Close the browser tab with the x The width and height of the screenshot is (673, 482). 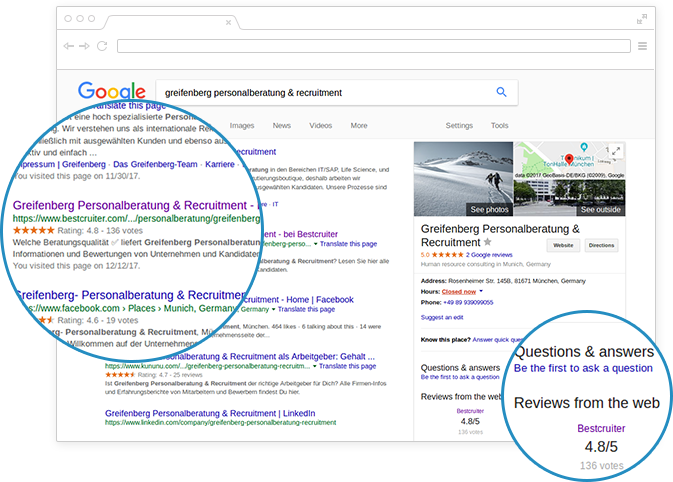(x=228, y=22)
